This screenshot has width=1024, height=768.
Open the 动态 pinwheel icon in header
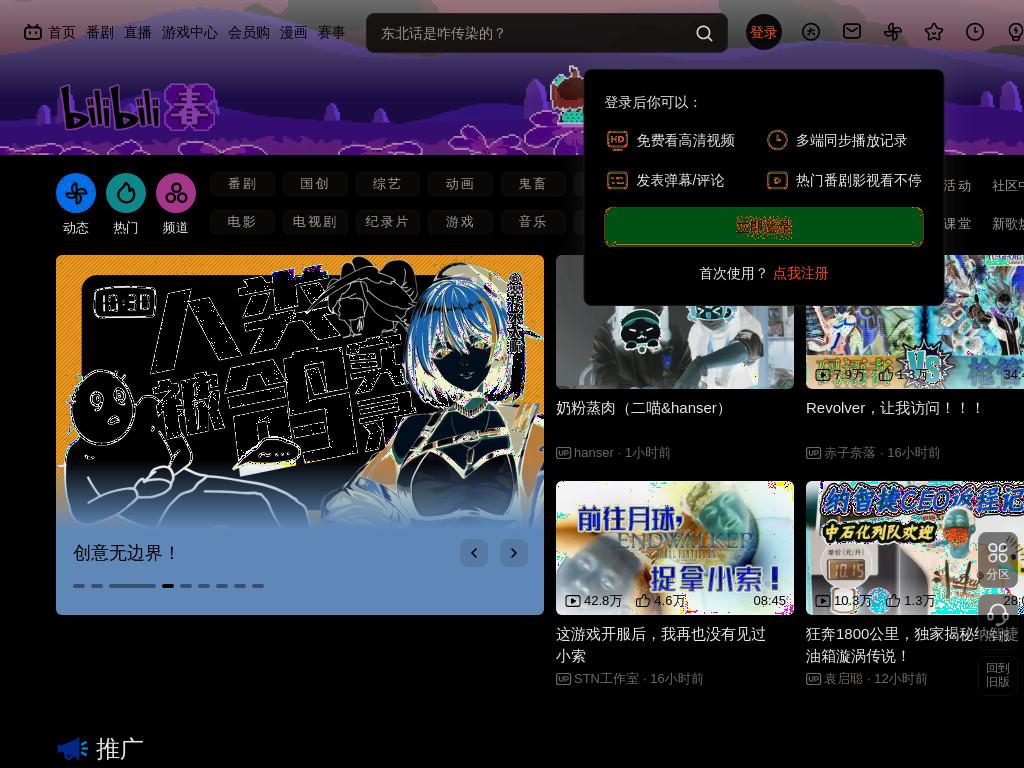893,31
